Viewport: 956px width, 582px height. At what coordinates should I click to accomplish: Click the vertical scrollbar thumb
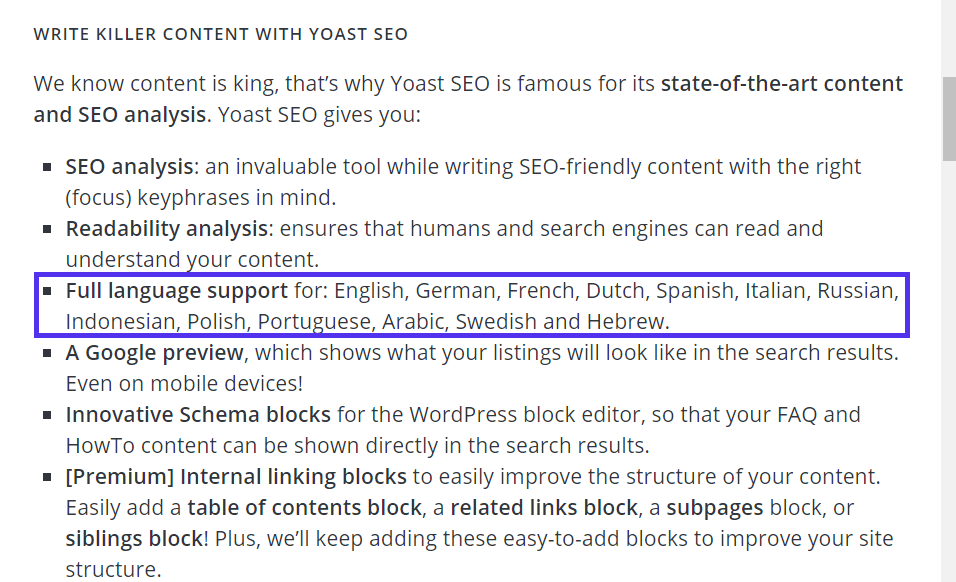pos(948,118)
